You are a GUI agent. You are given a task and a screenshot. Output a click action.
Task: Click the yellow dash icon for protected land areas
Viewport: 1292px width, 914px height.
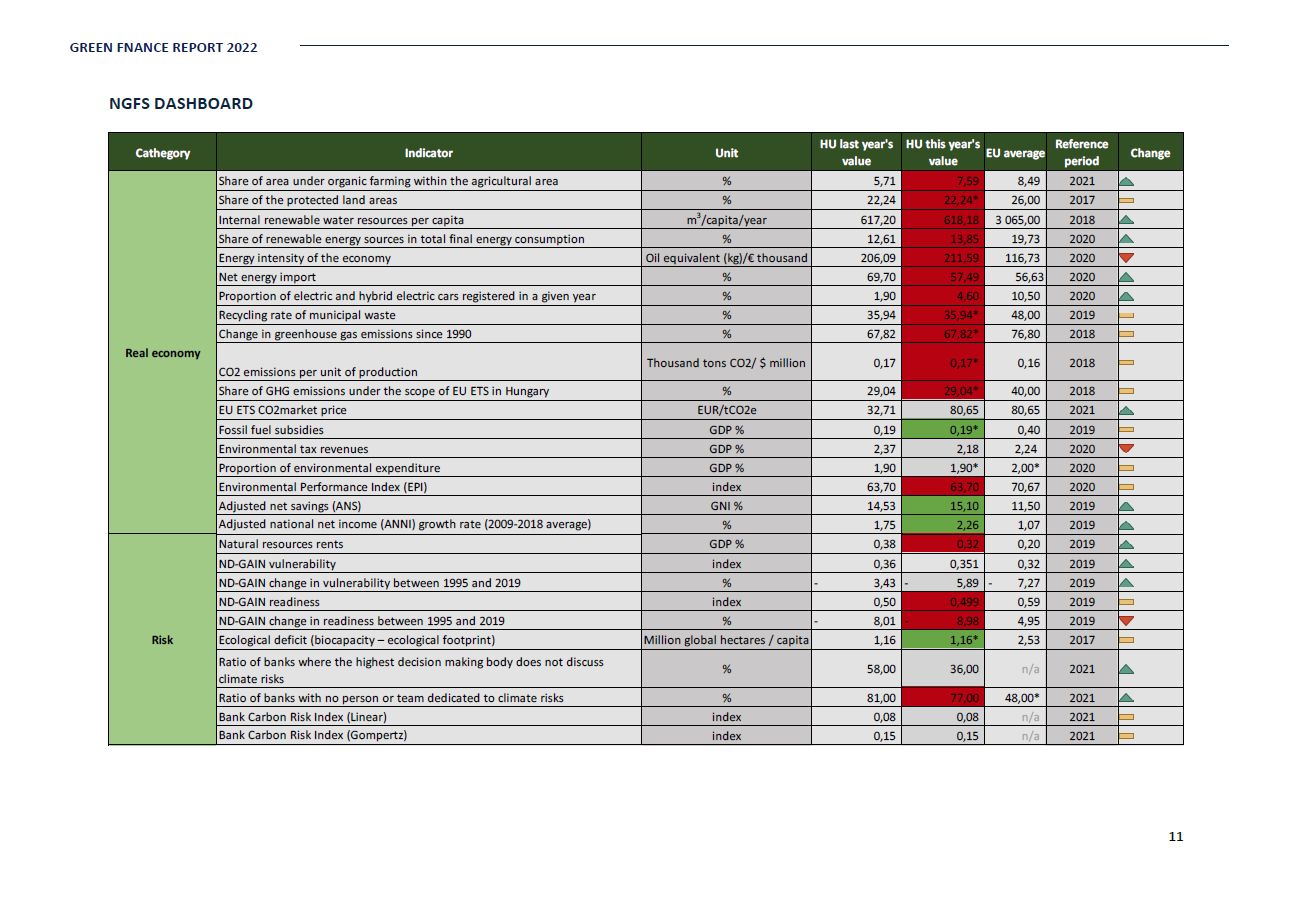click(x=1126, y=200)
